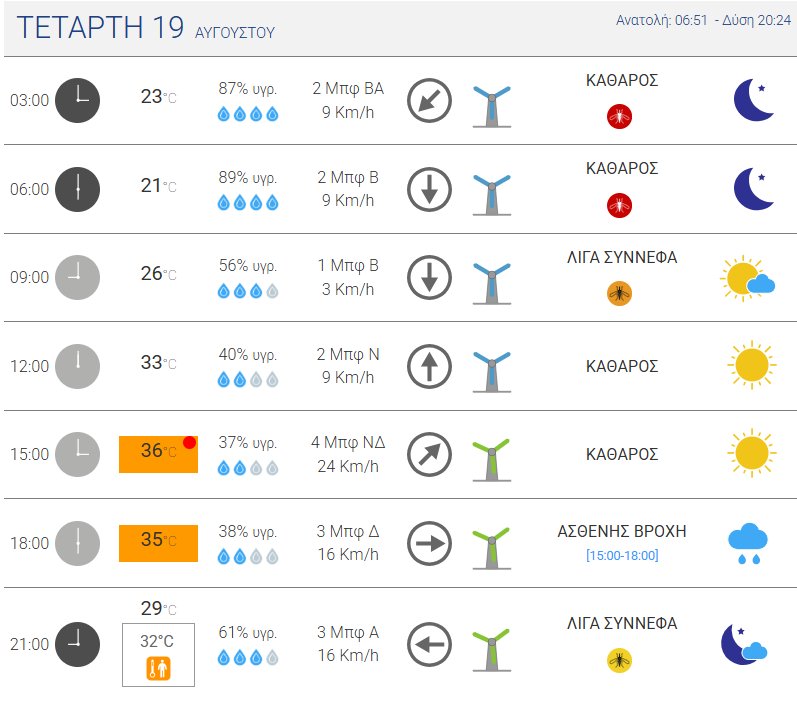The image size is (797, 701).
Task: Click the left-pointing wind arrow at 21:00
Action: tap(430, 644)
